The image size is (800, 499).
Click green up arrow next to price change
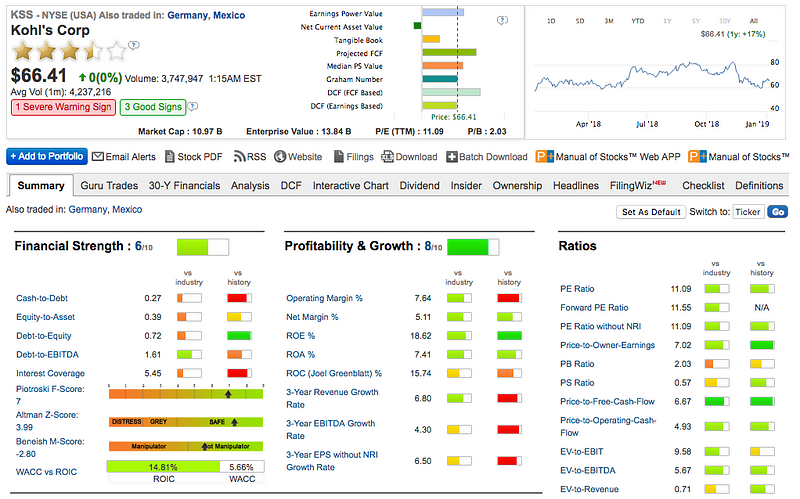pyautogui.click(x=82, y=78)
